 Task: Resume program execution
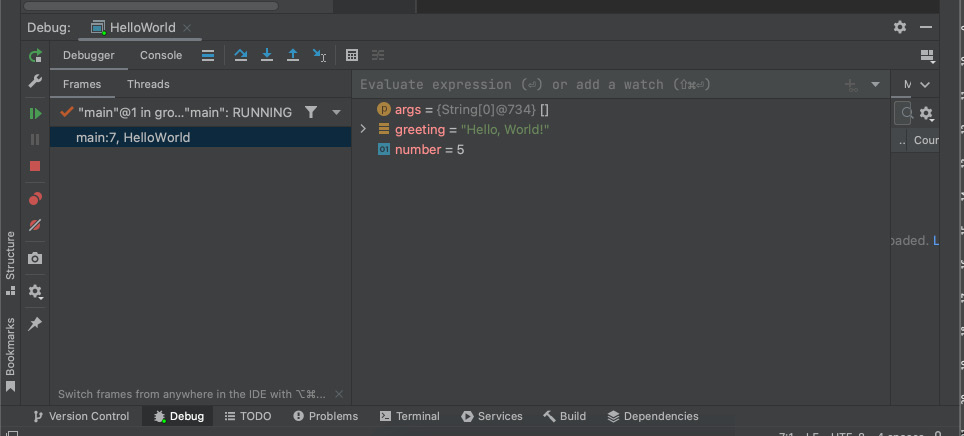pyautogui.click(x=35, y=114)
